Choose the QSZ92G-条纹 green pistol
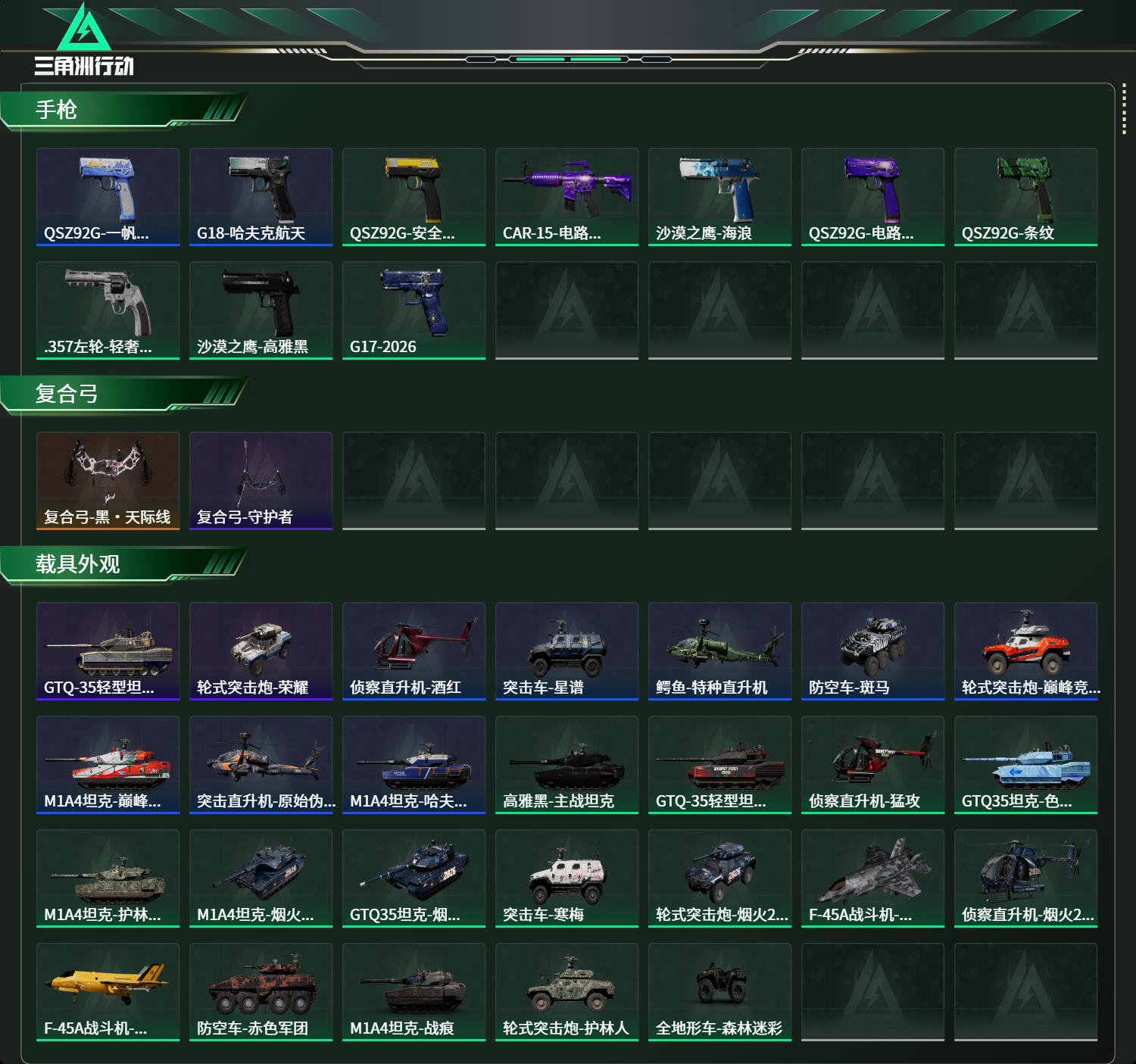 click(1025, 197)
